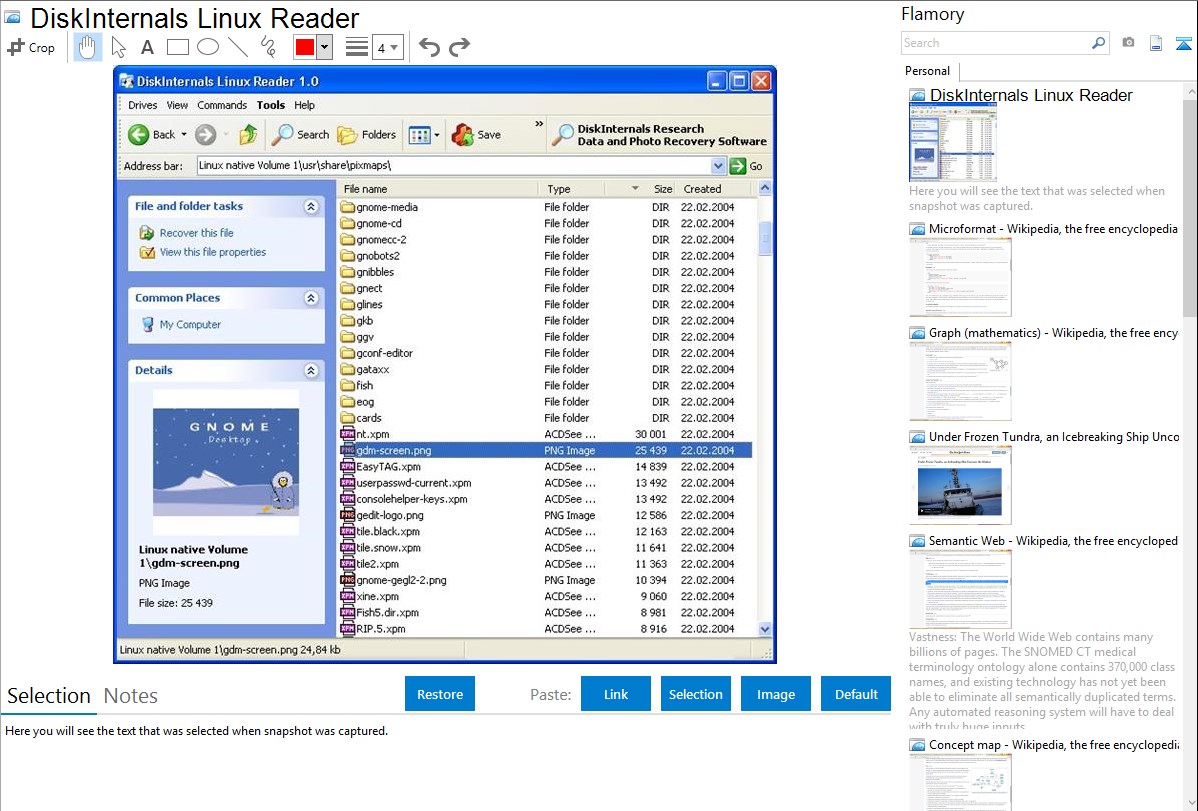Open the Tools menu
Screen dimensions: 1198x811
tap(270, 105)
